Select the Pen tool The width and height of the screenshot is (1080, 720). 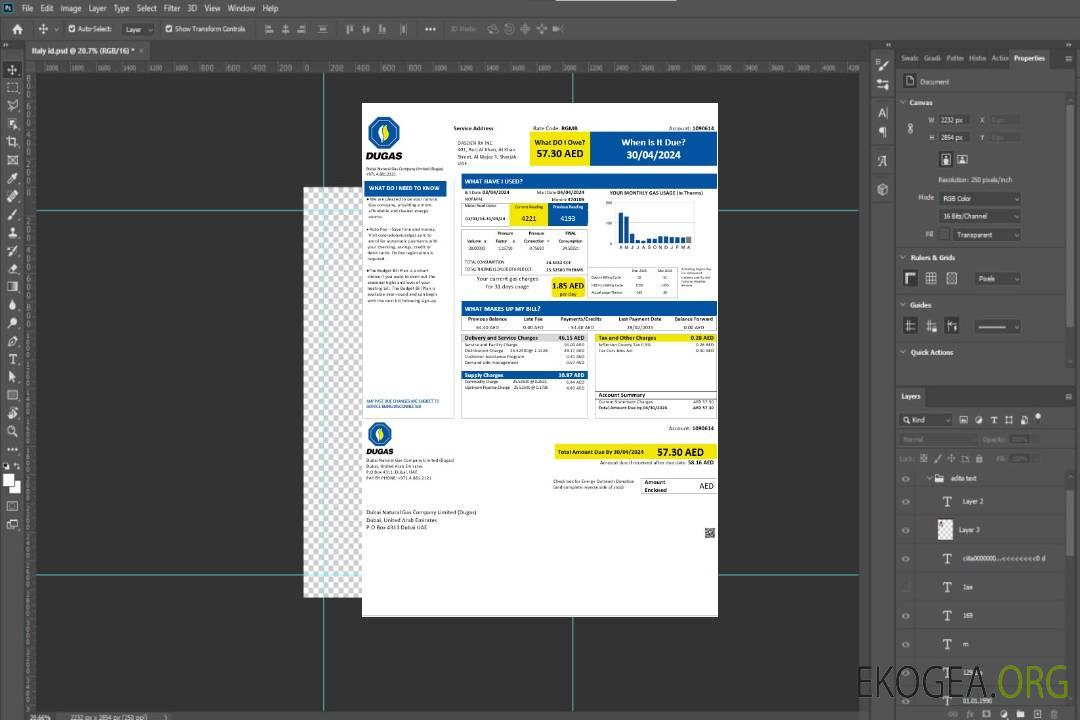[x=12, y=341]
